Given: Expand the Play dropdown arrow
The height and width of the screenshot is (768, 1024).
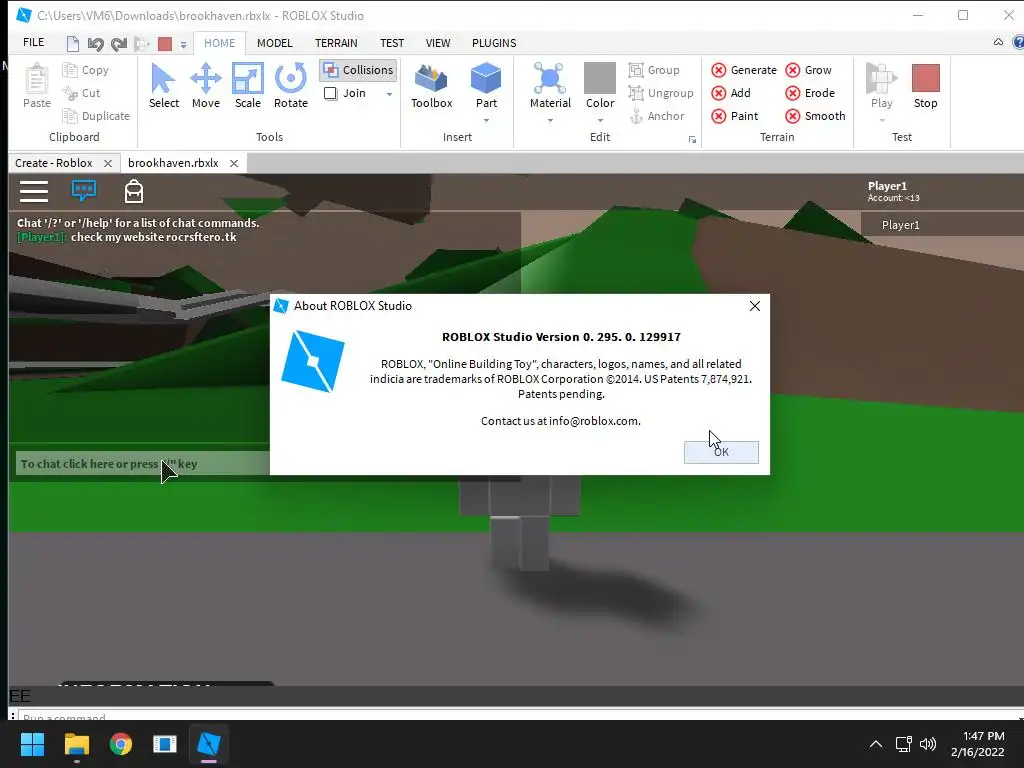Looking at the screenshot, I should click(x=882, y=120).
